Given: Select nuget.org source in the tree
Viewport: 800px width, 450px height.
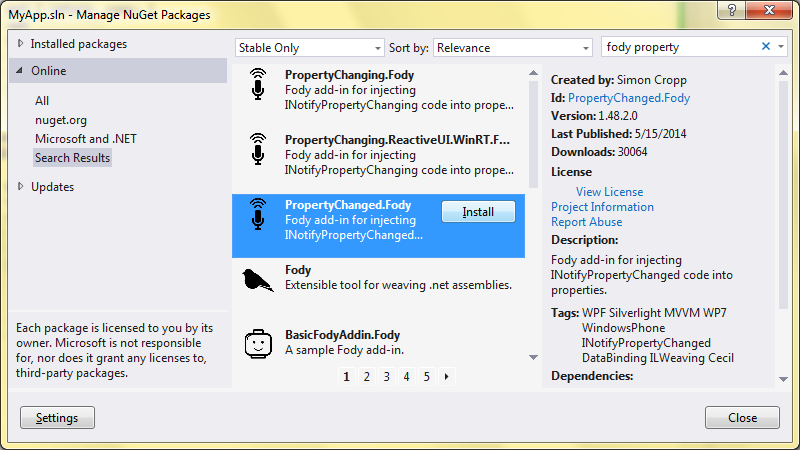Looking at the screenshot, I should 61,120.
